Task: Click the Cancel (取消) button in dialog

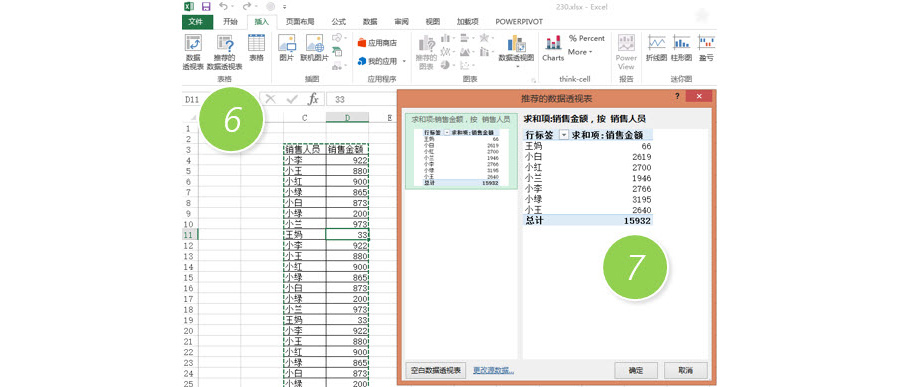Action: point(686,370)
